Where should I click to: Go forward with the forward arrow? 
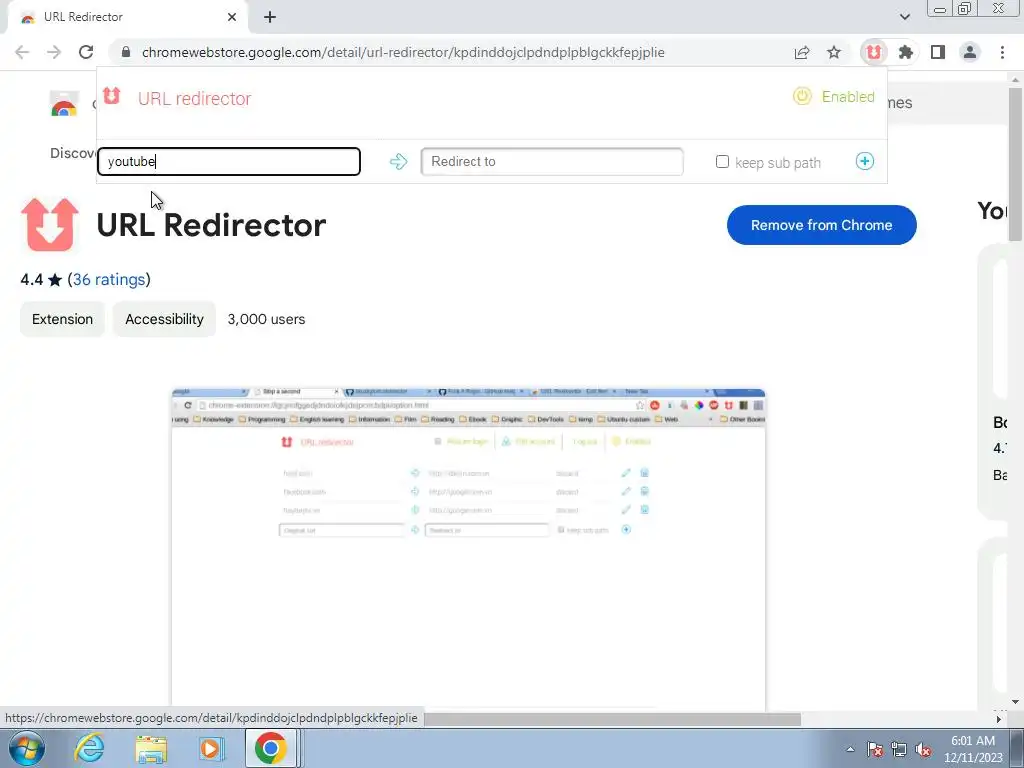coord(54,52)
